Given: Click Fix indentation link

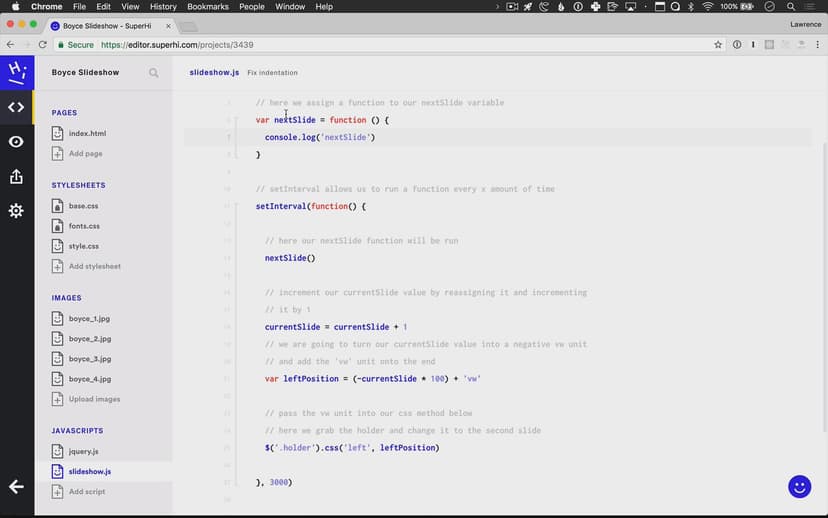Looking at the screenshot, I should pos(272,73).
